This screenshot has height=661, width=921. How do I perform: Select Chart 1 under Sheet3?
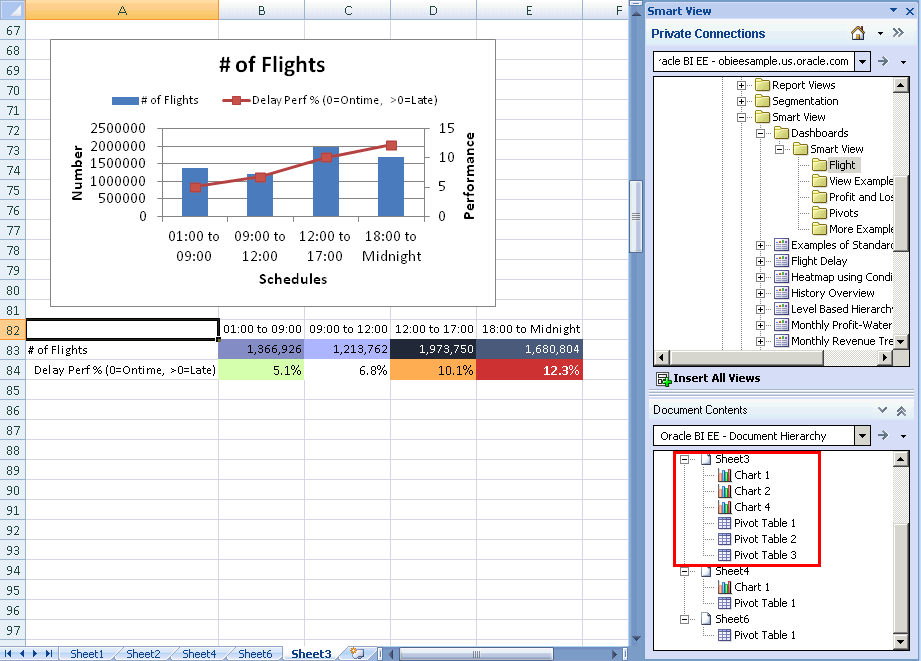pos(752,475)
